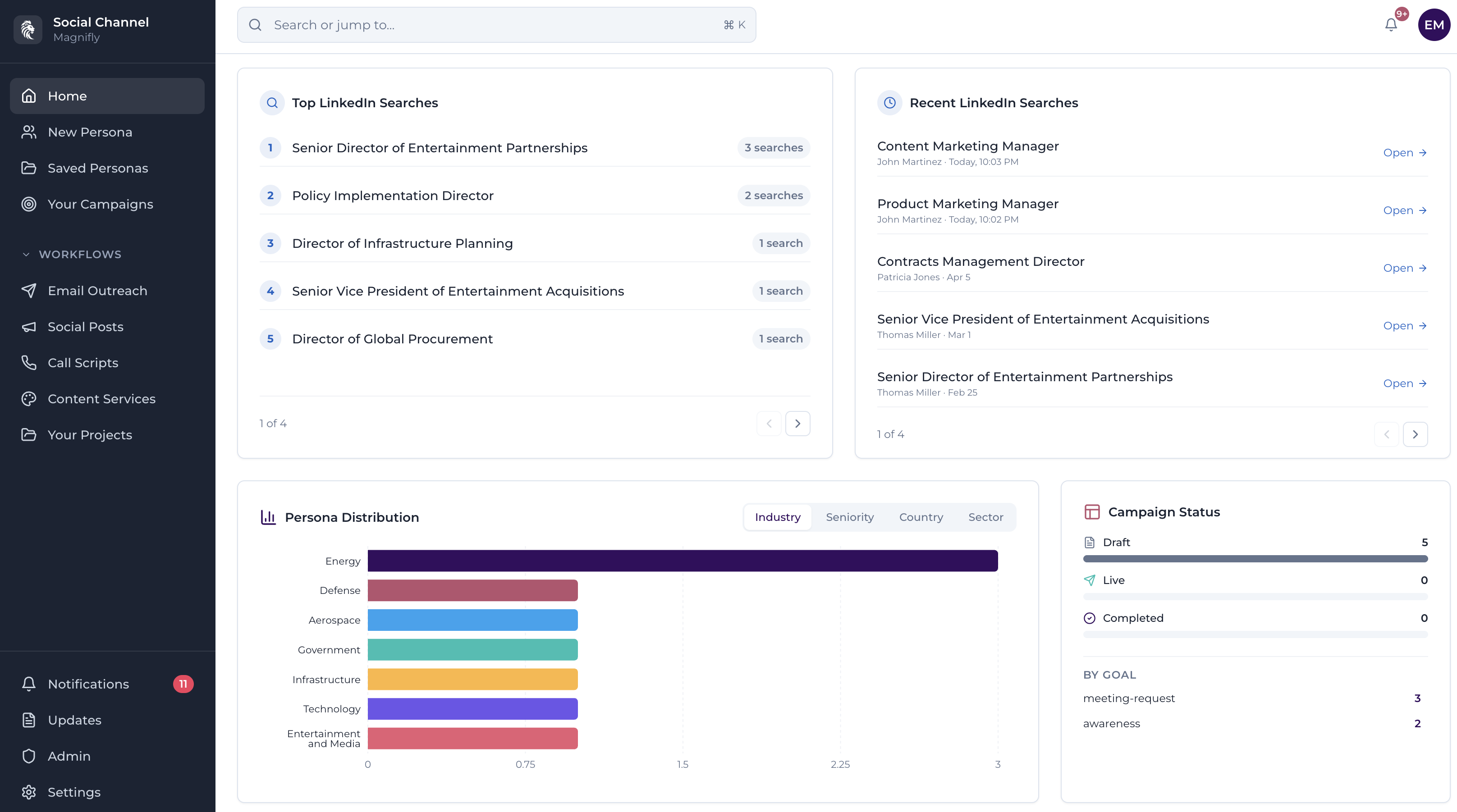
Task: Open Email Outreach workflow
Action: click(97, 291)
